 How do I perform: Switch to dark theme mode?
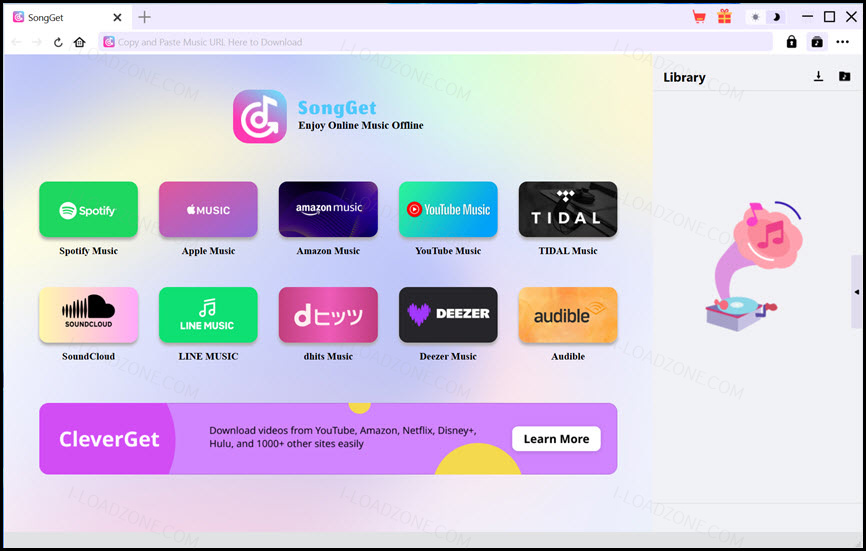776,17
